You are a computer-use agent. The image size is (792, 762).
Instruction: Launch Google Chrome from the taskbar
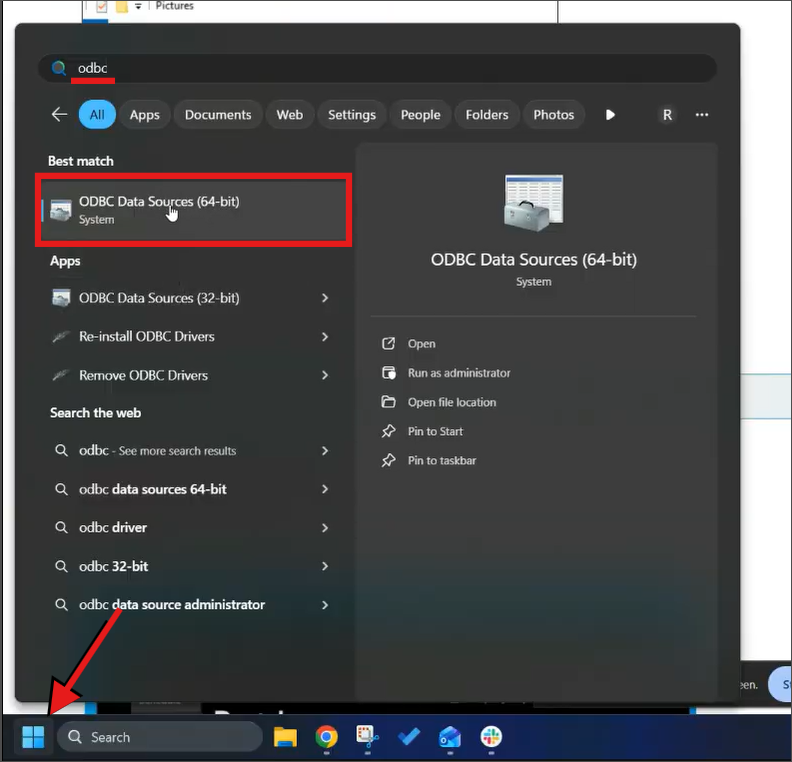[x=326, y=737]
